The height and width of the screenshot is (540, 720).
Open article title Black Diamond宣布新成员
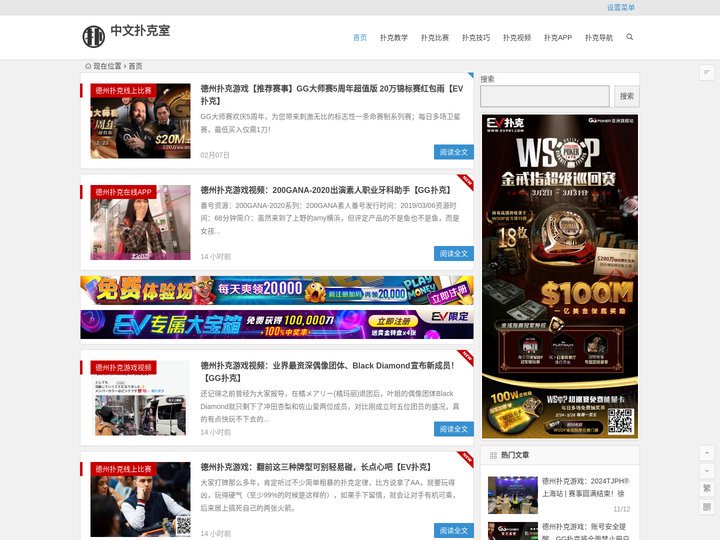(x=327, y=371)
